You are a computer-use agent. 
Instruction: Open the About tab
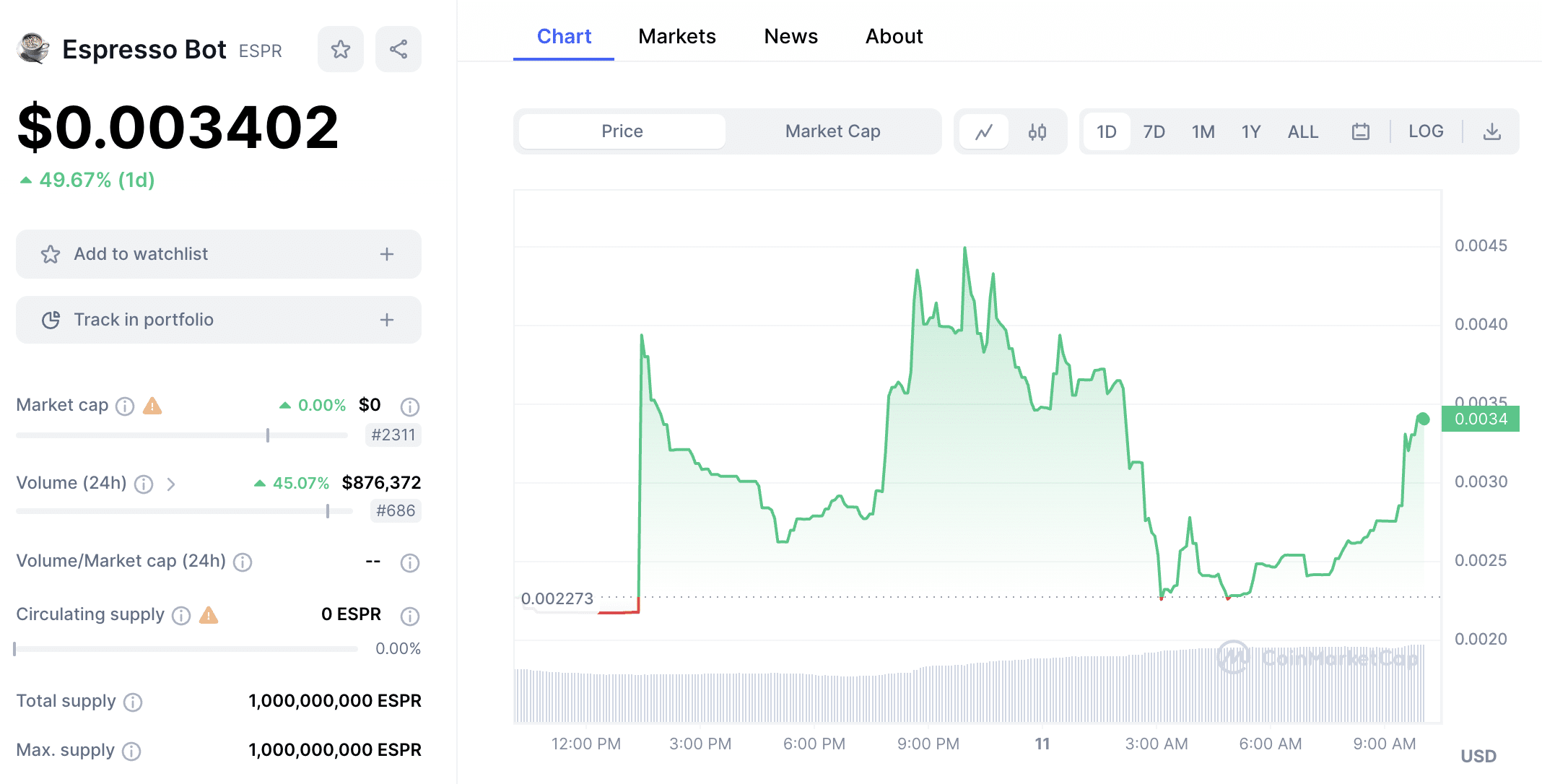pos(894,36)
